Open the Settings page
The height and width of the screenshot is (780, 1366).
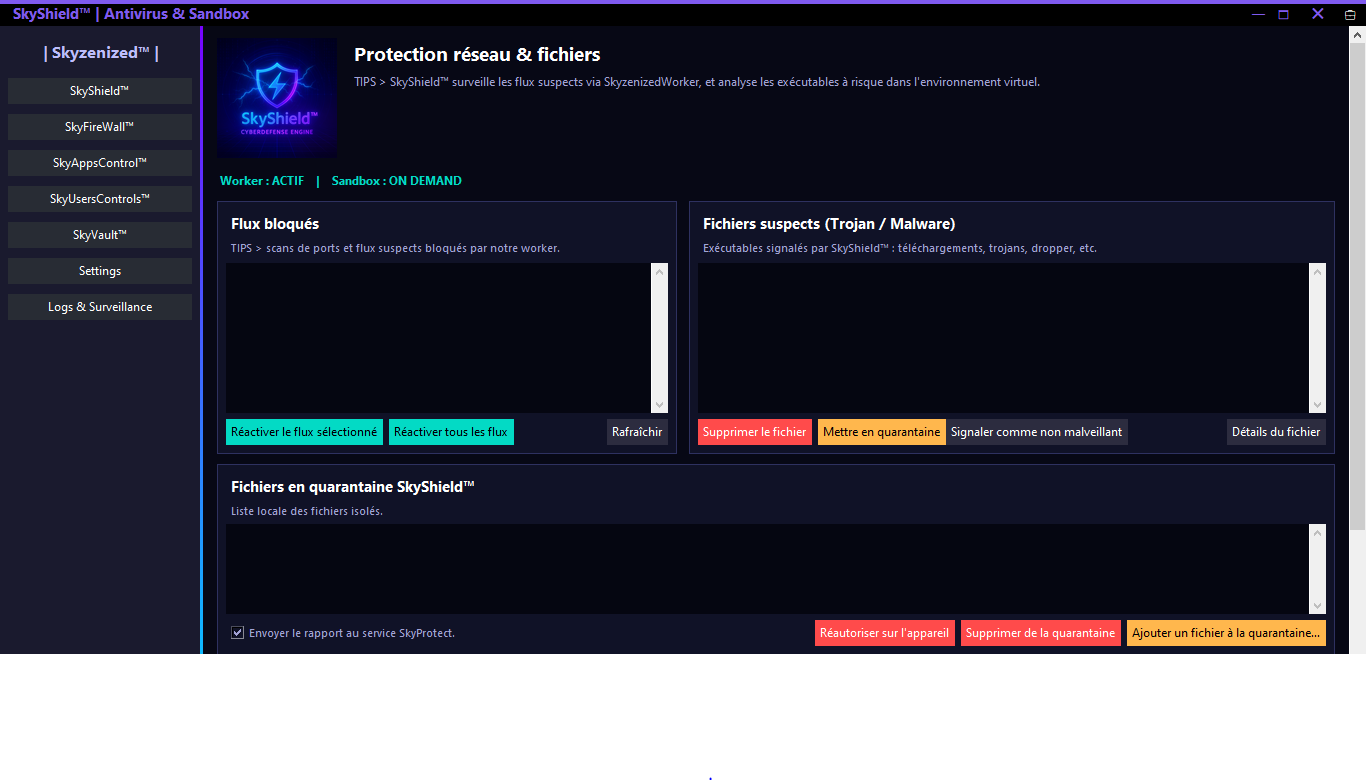click(100, 271)
